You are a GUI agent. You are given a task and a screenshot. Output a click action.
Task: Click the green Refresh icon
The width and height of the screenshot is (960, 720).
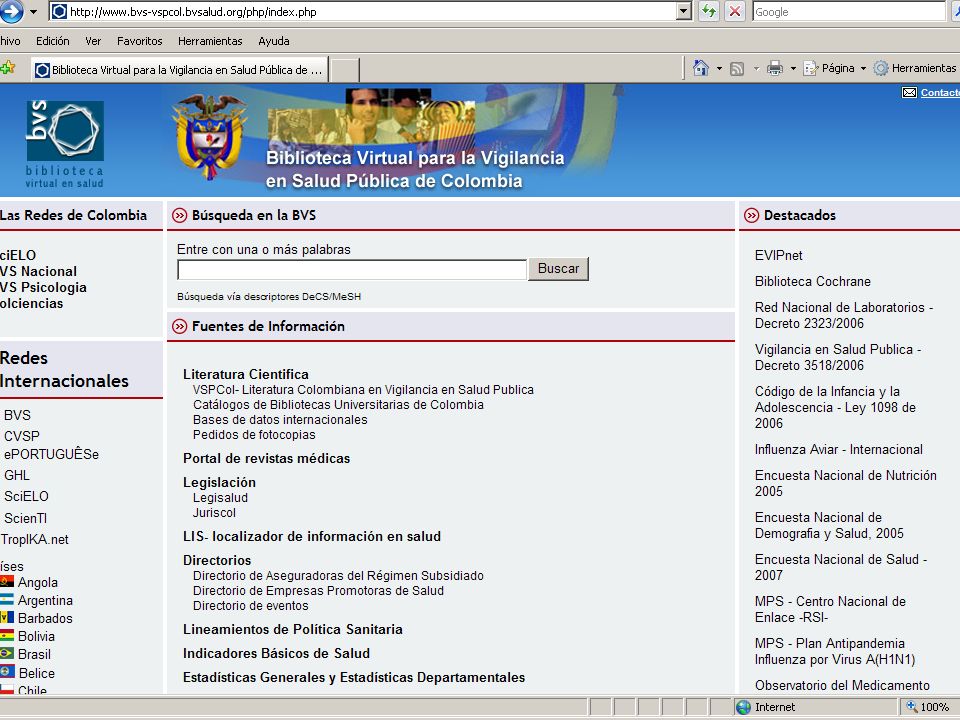tap(708, 12)
